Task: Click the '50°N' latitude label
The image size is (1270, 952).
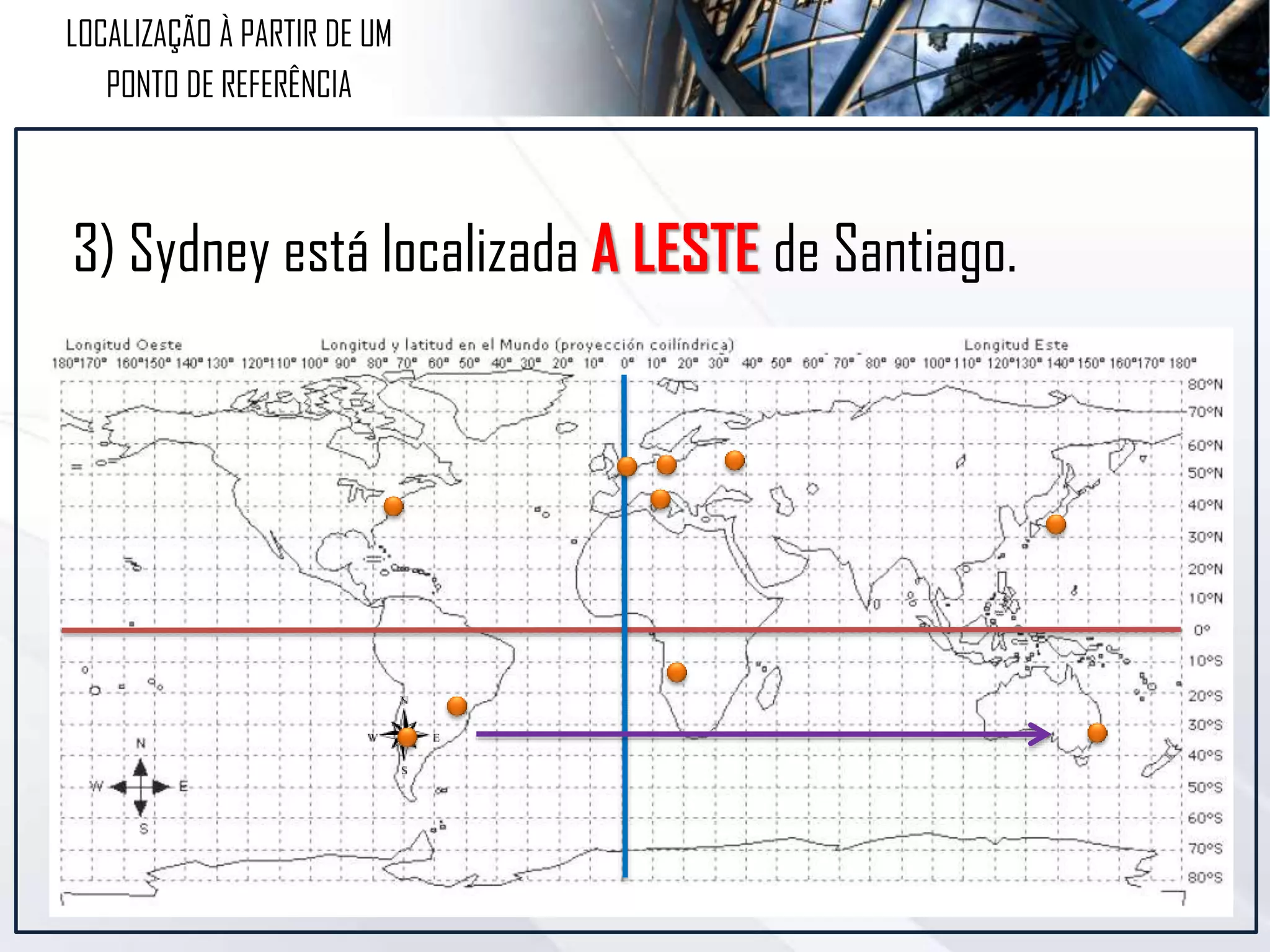Action: tap(1206, 474)
